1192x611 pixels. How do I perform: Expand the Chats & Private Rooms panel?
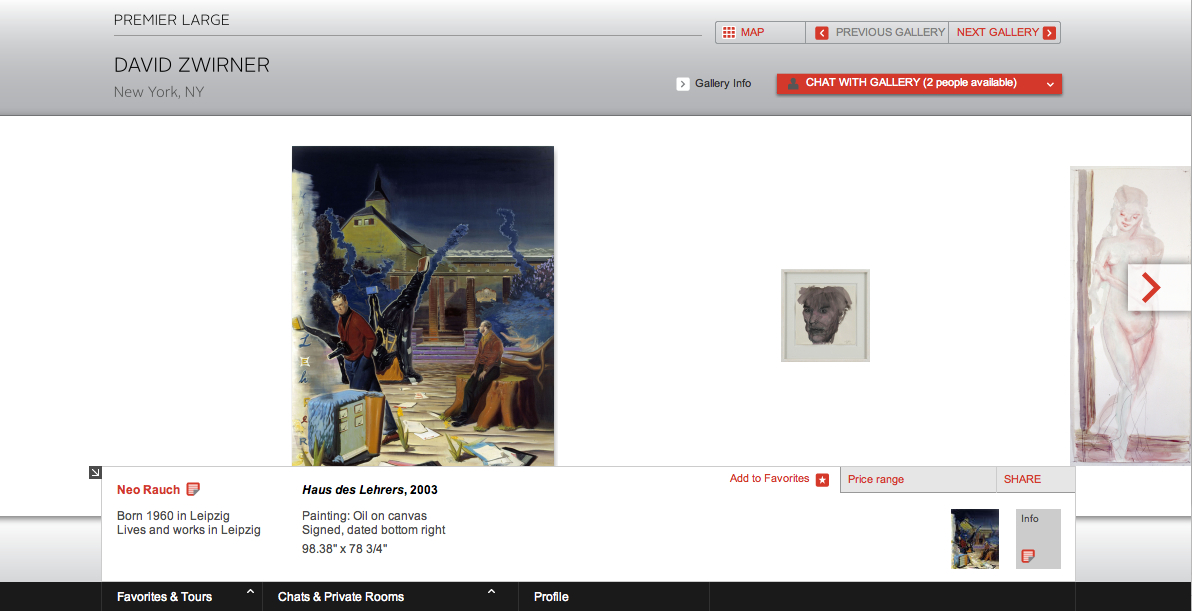pyautogui.click(x=390, y=597)
